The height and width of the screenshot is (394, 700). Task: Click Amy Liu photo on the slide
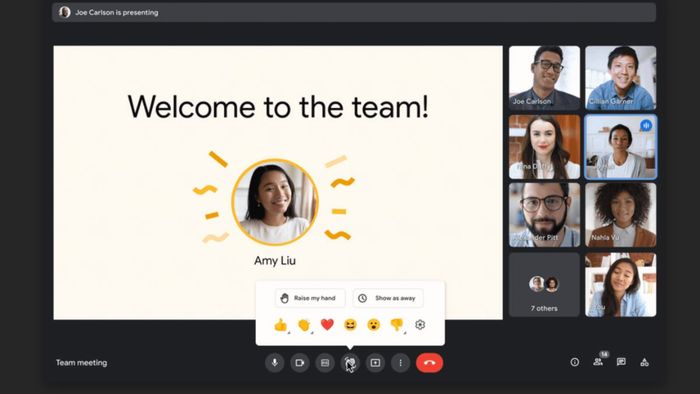(275, 202)
